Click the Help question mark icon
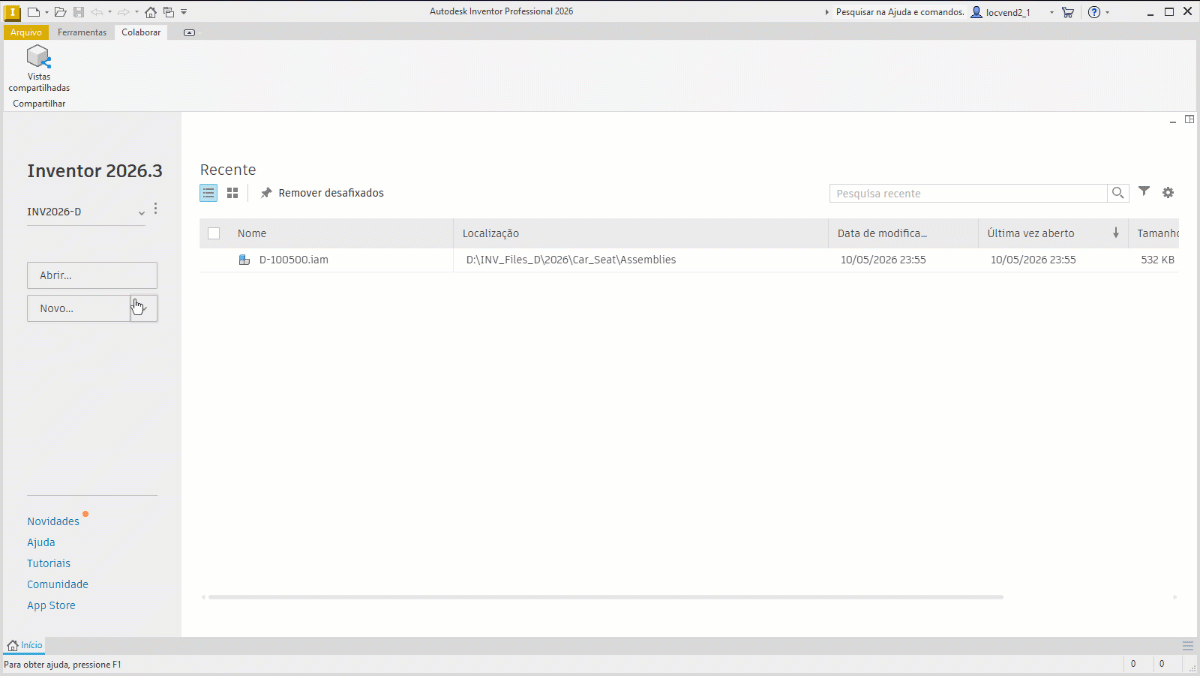Viewport: 1200px width, 676px height. coord(1094,12)
